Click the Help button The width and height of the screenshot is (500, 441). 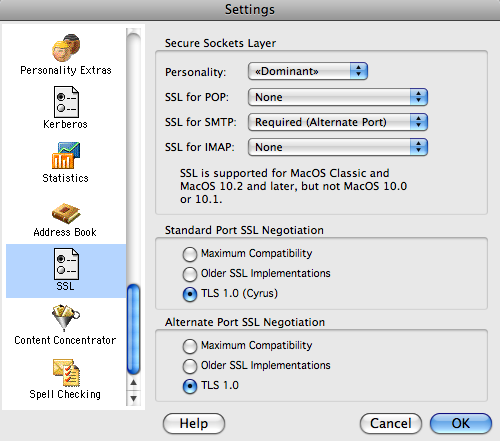click(x=194, y=424)
